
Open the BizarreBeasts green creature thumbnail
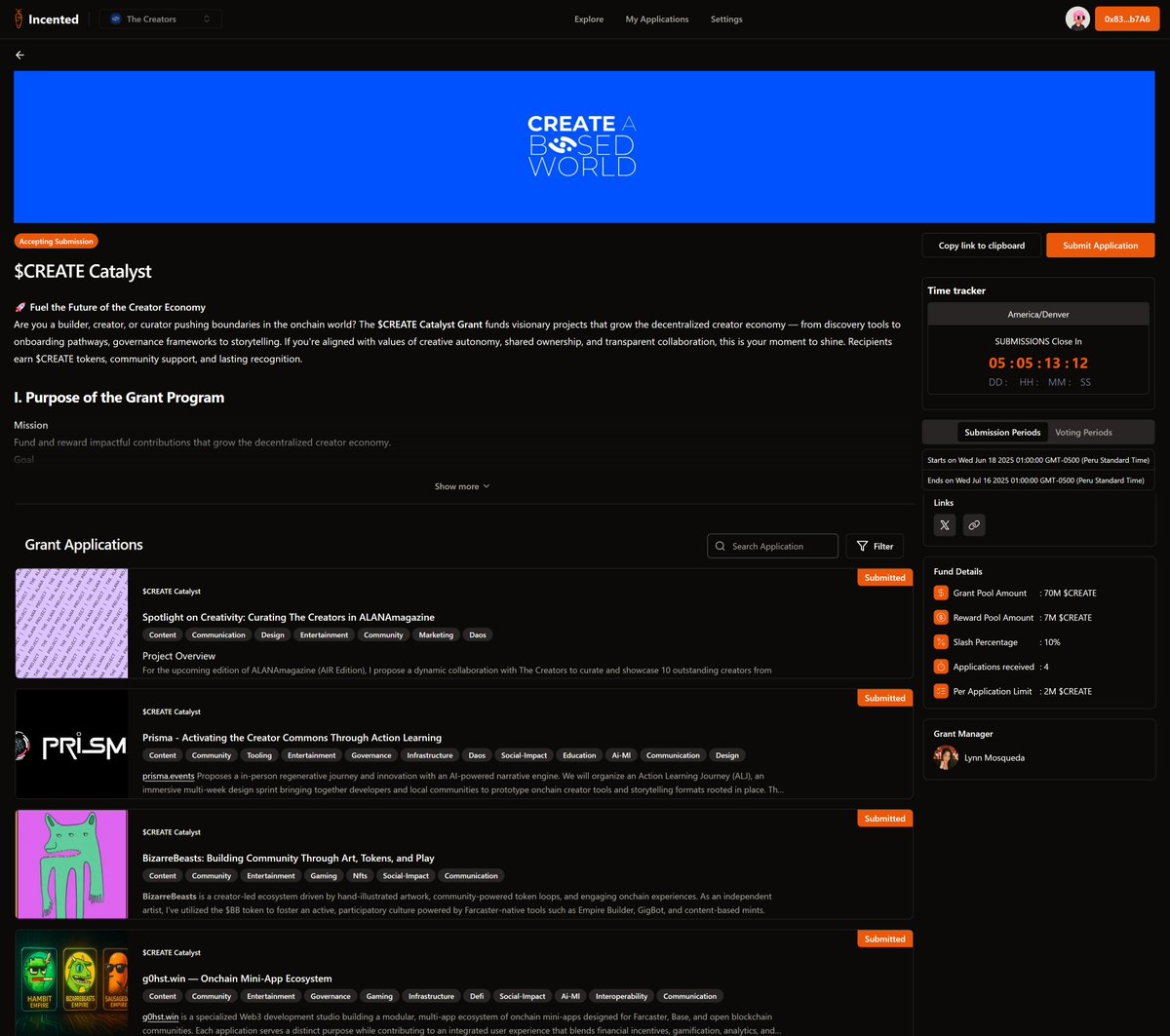point(72,864)
